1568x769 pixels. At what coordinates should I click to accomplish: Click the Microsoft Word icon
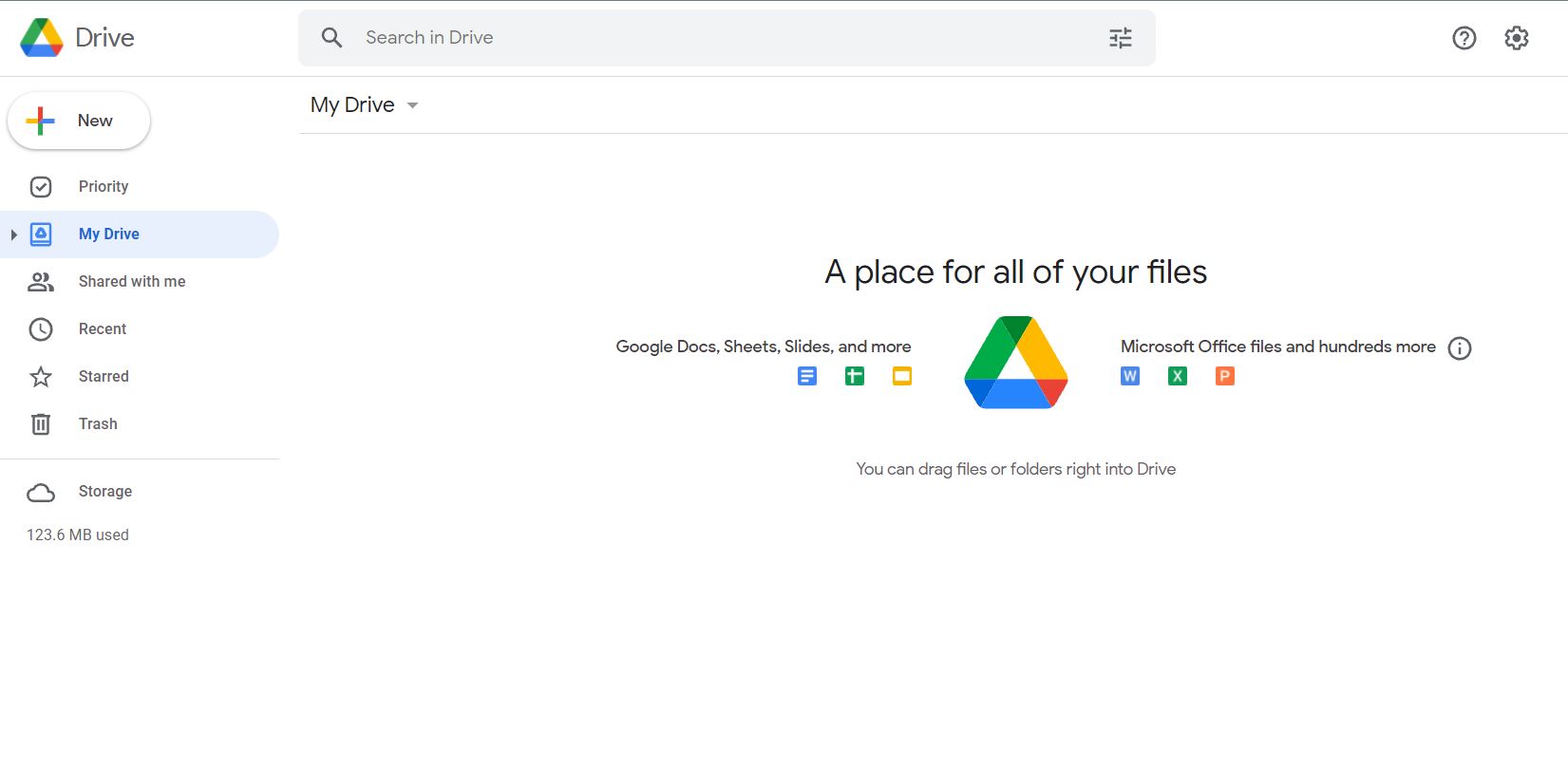[1130, 376]
